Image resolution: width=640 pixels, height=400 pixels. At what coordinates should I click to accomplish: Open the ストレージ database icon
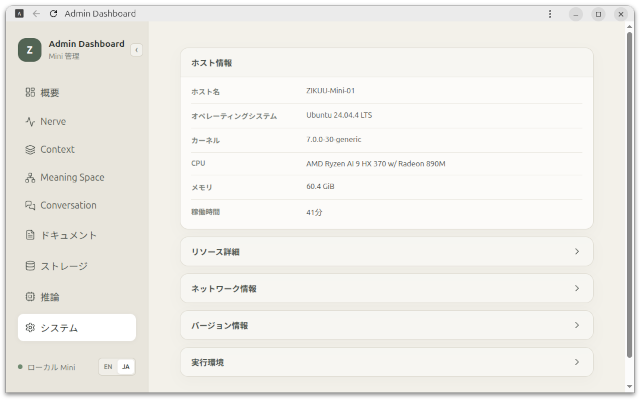coord(30,266)
